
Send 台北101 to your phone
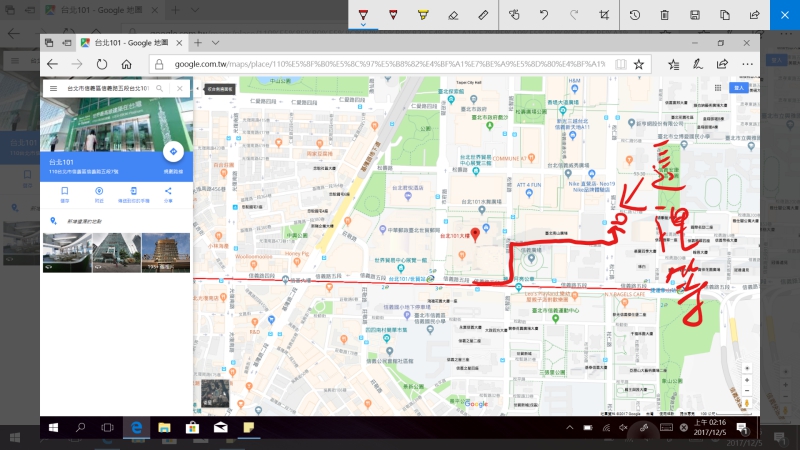tap(134, 194)
